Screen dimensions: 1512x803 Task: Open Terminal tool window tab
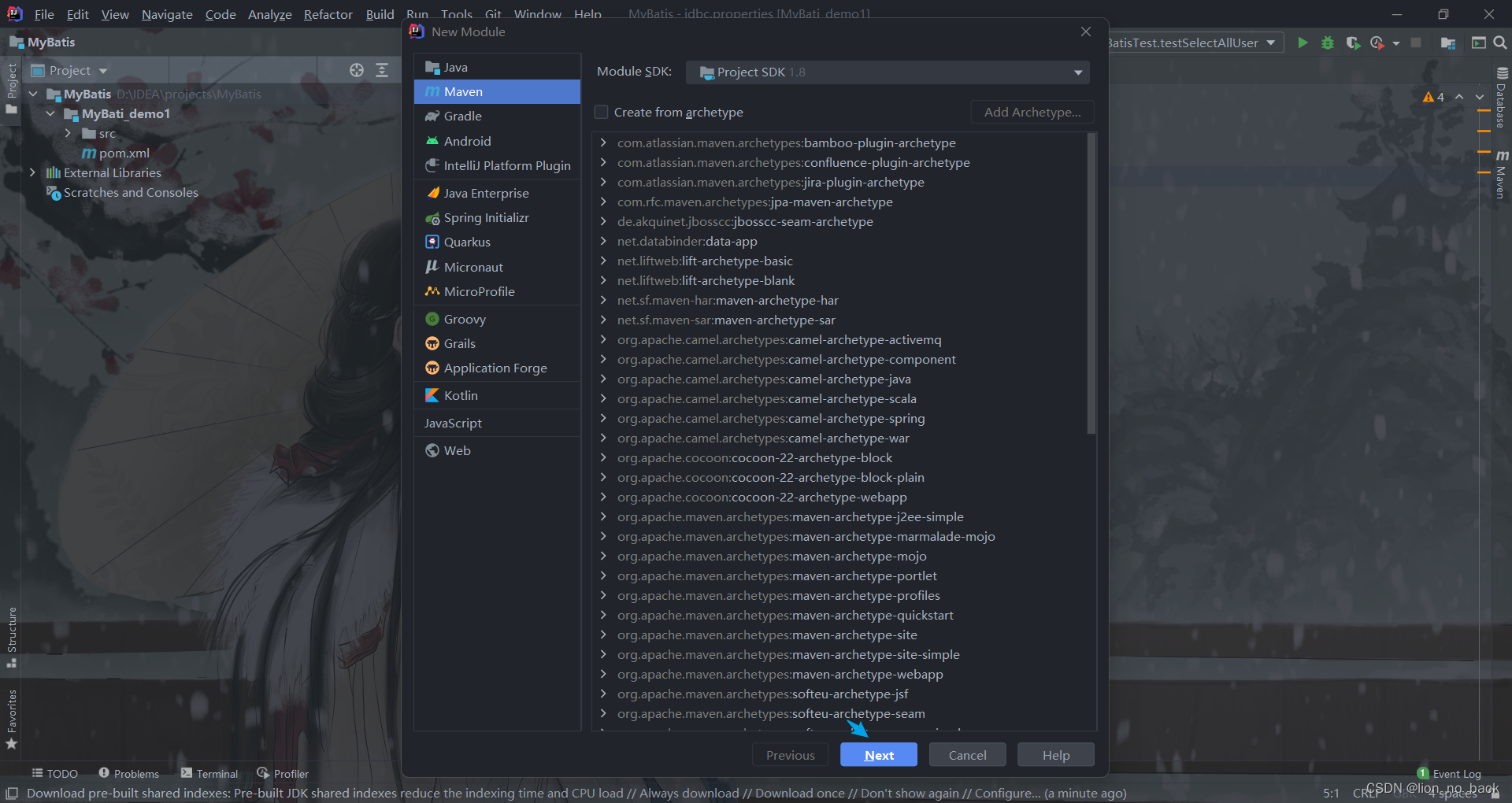[x=209, y=773]
